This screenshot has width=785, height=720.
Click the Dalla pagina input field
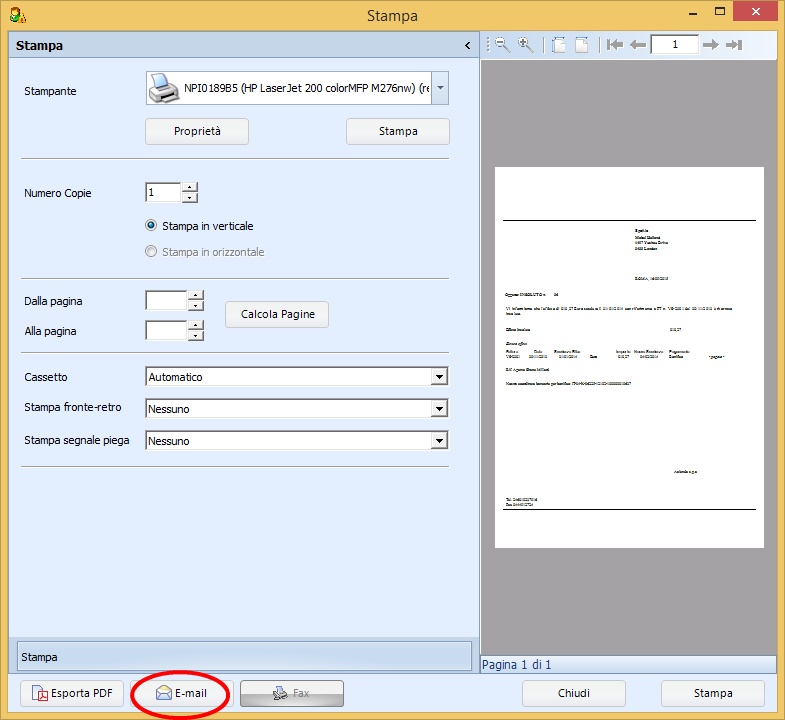point(166,300)
